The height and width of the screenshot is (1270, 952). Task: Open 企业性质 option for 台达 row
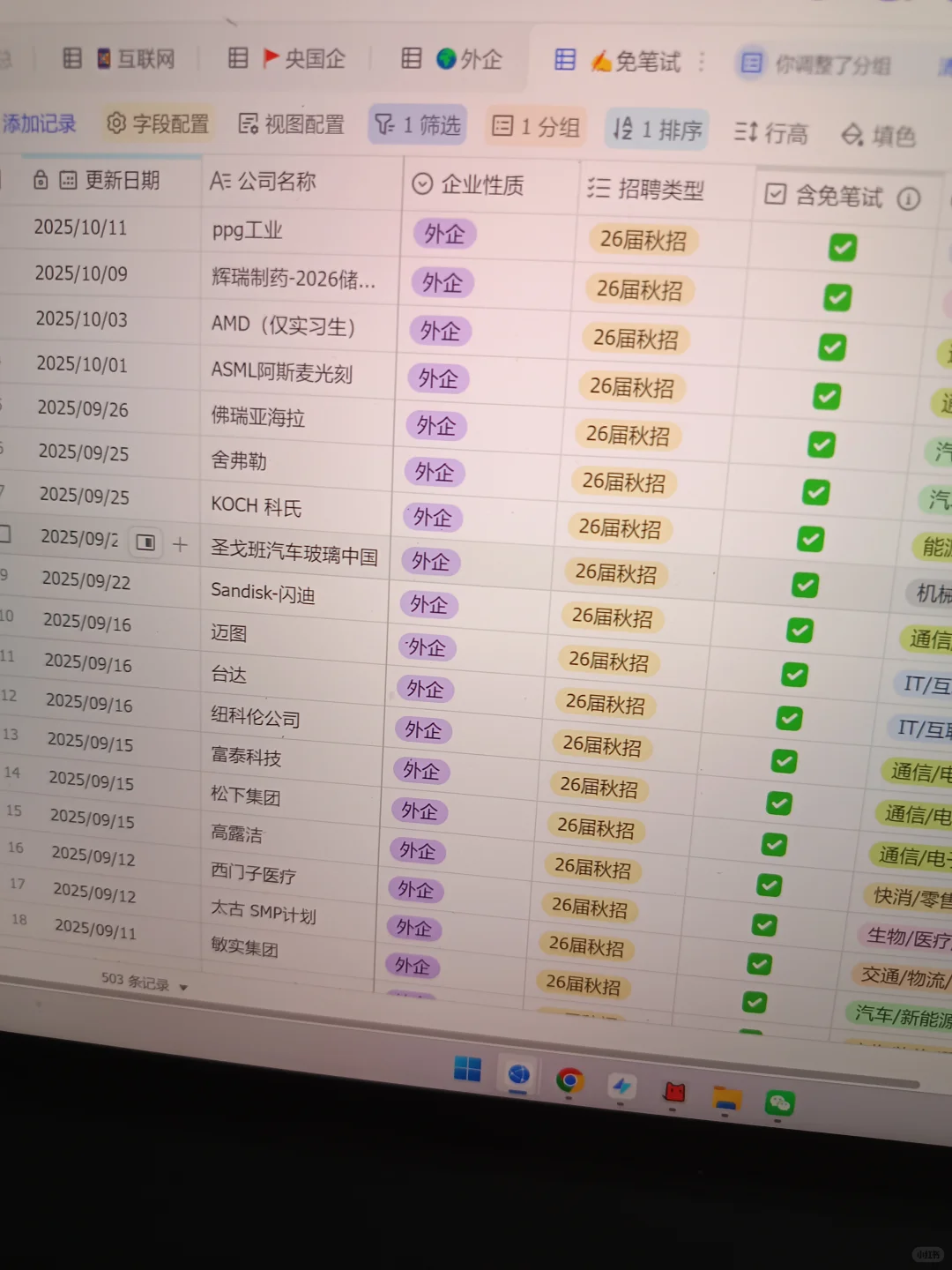tap(425, 689)
